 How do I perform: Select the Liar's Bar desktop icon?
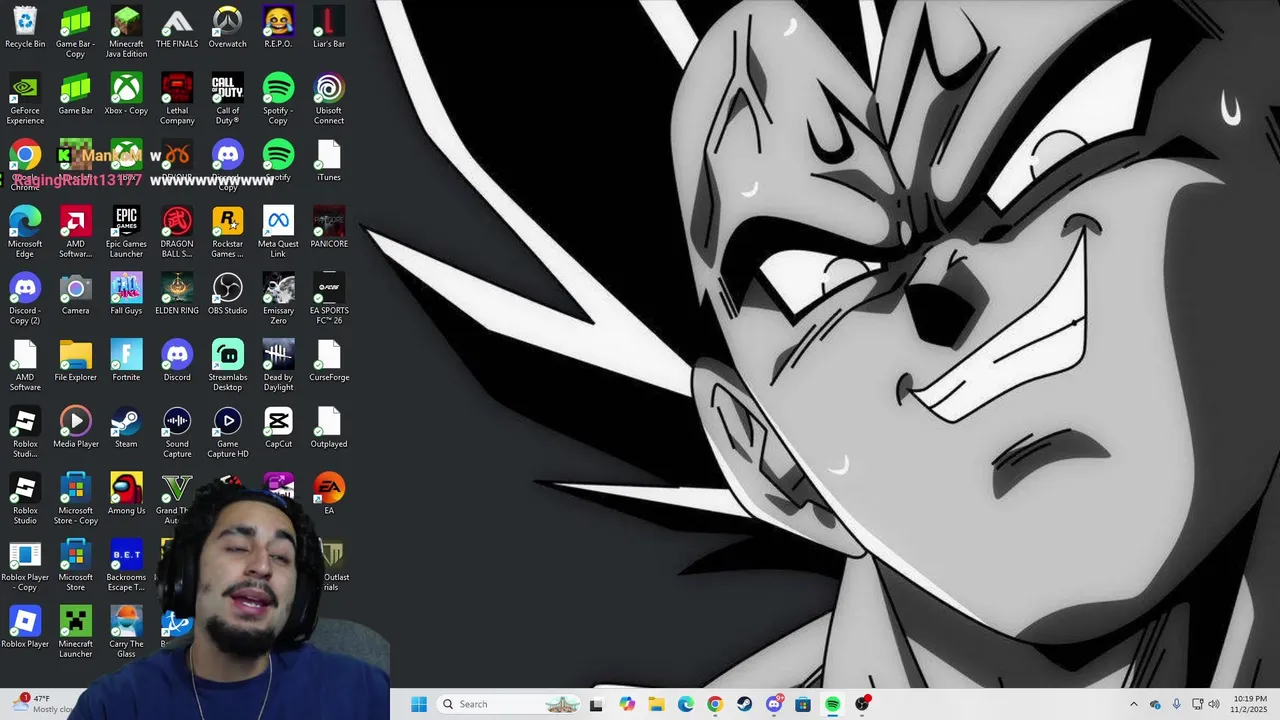click(329, 27)
